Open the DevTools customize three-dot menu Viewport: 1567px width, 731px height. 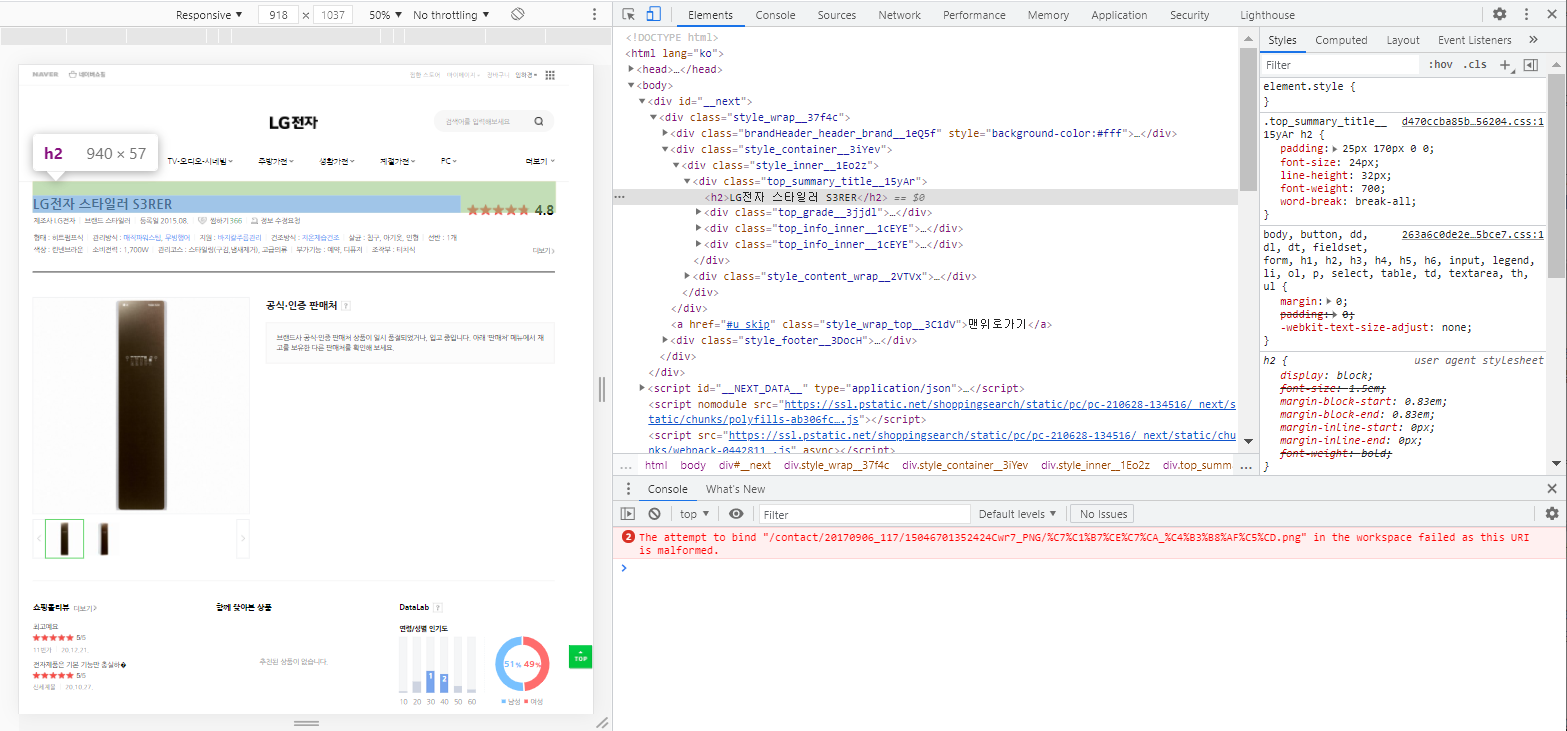click(1526, 15)
